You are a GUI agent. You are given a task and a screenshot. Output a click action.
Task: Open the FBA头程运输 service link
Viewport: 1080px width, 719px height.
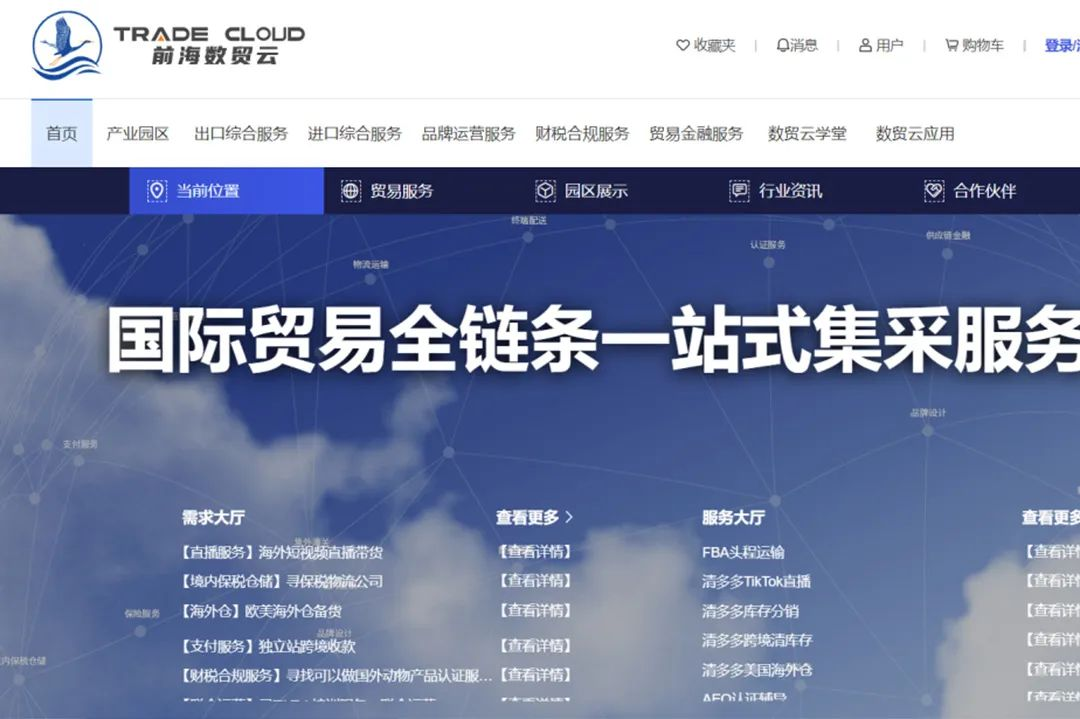(743, 552)
